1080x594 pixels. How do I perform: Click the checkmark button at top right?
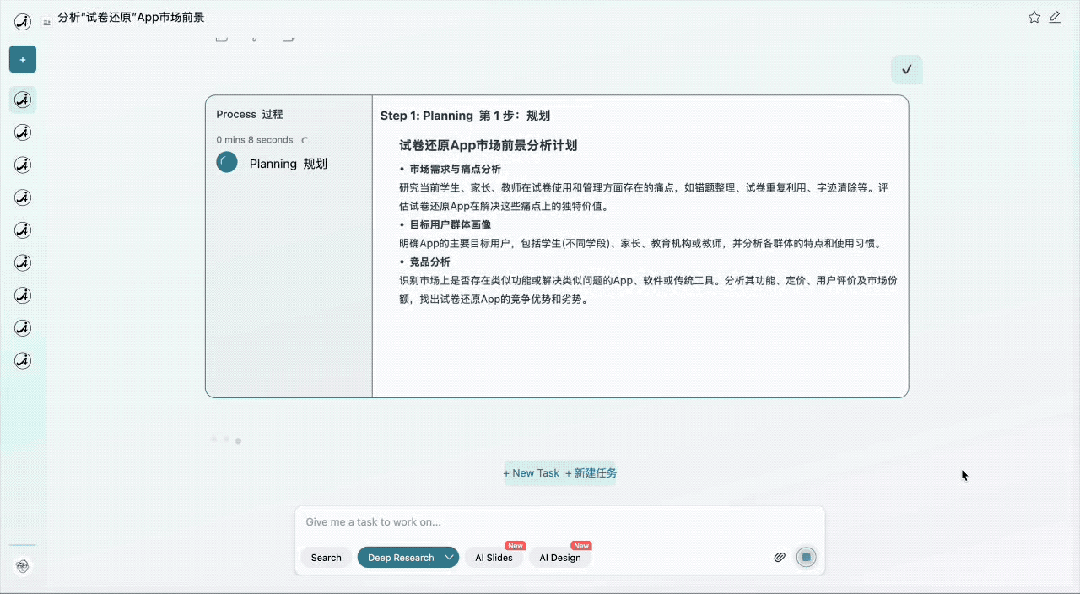click(x=906, y=69)
